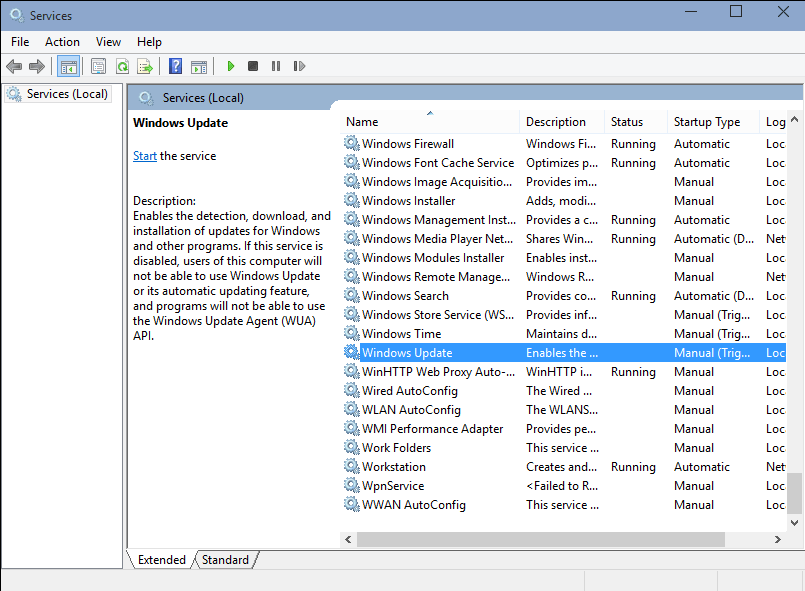
Task: Open the View menu
Action: point(108,42)
